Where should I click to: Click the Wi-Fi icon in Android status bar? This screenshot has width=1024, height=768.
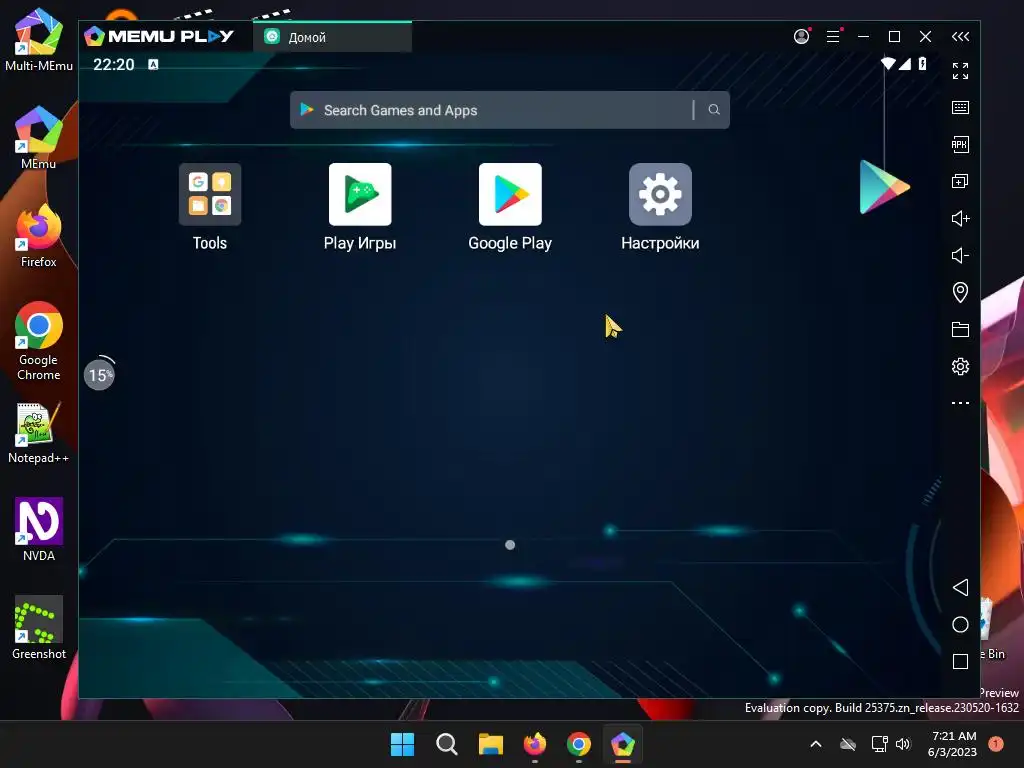pos(888,63)
